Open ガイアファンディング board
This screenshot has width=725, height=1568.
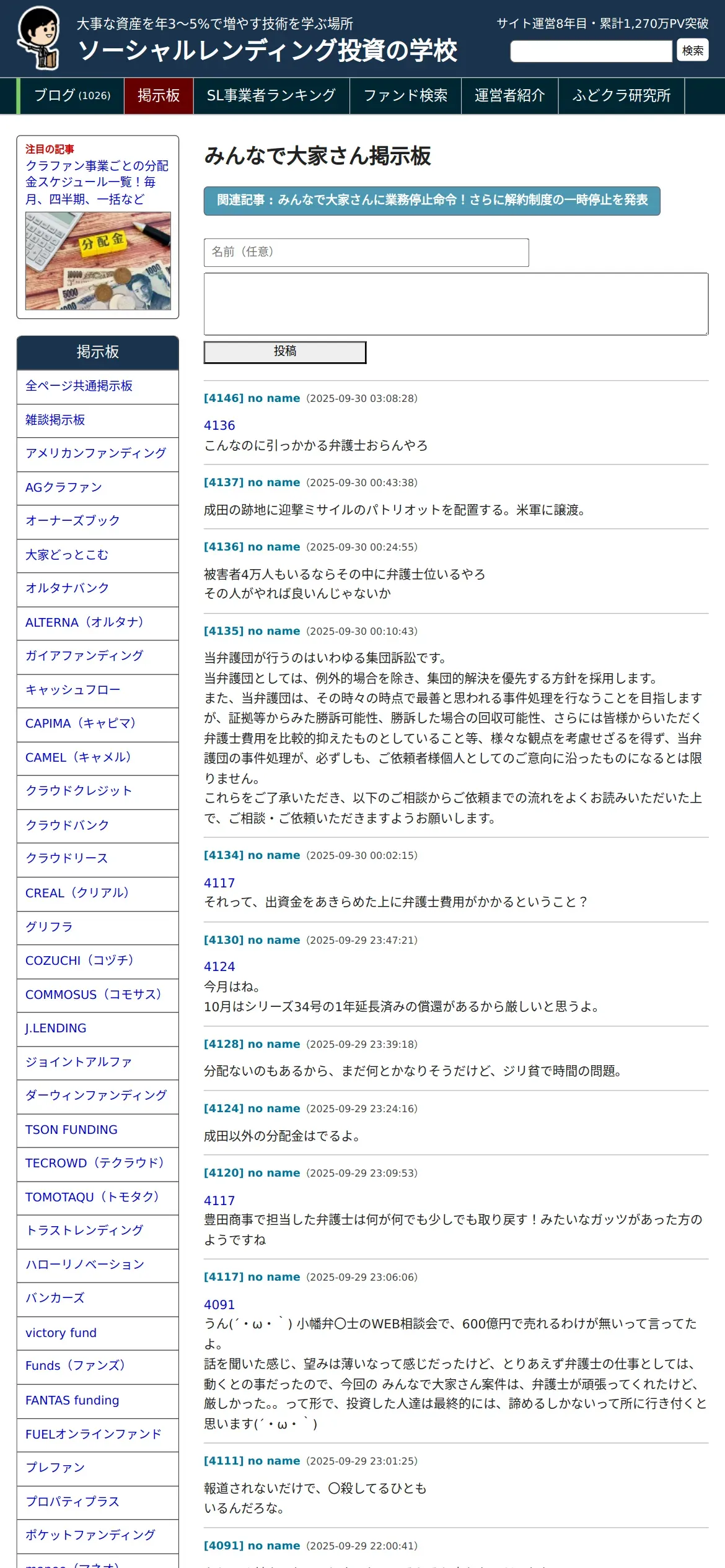[98, 656]
